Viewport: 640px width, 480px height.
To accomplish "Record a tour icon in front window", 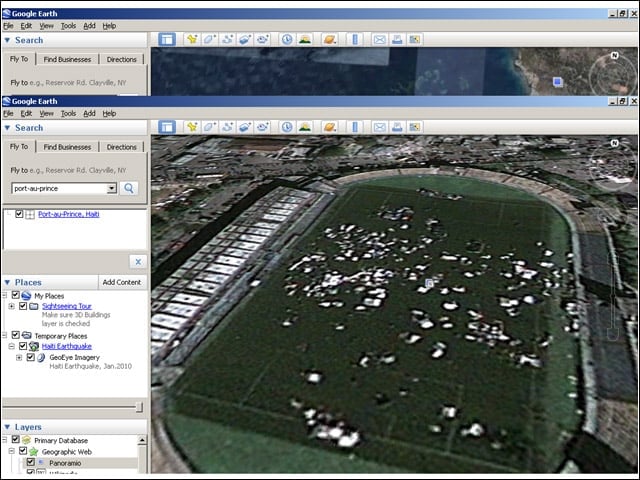I will (x=262, y=127).
